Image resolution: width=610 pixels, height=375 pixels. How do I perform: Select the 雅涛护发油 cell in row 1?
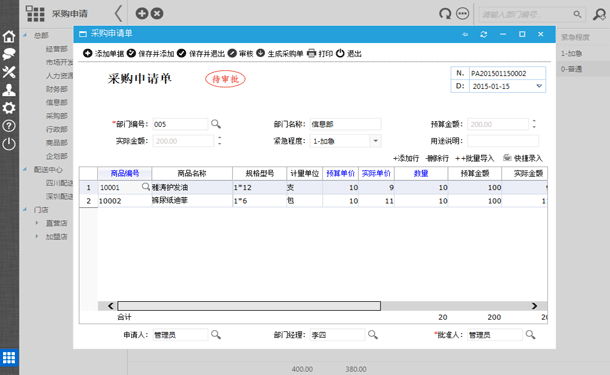coord(192,188)
